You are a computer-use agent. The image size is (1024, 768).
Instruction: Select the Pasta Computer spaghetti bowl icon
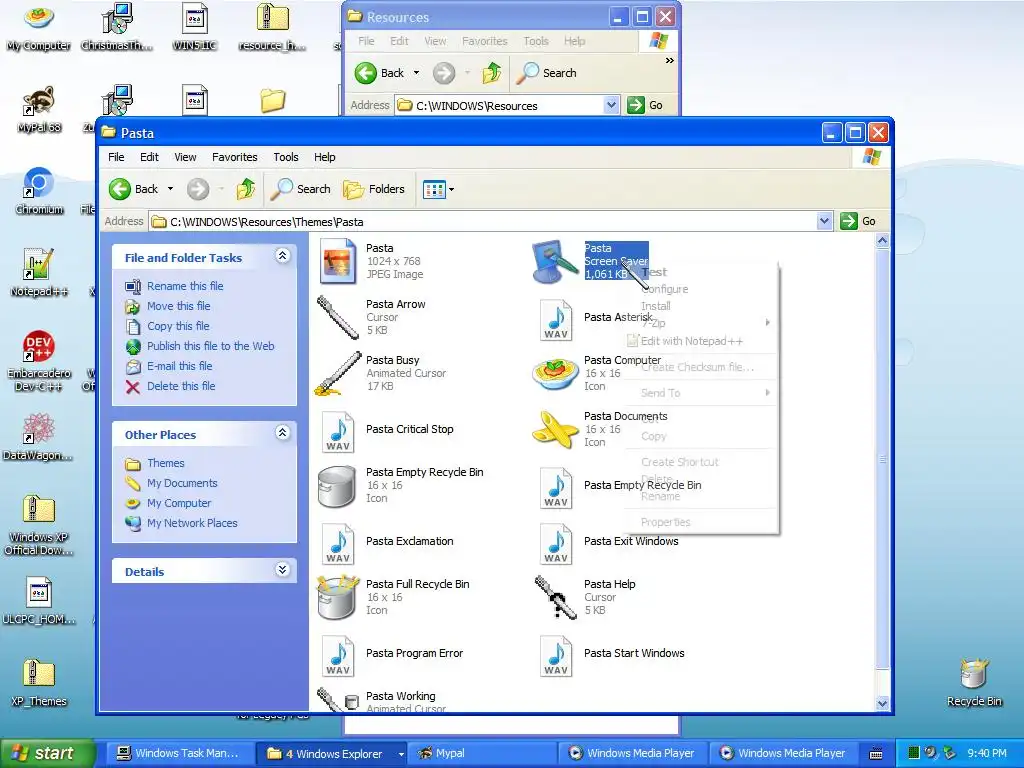(555, 374)
